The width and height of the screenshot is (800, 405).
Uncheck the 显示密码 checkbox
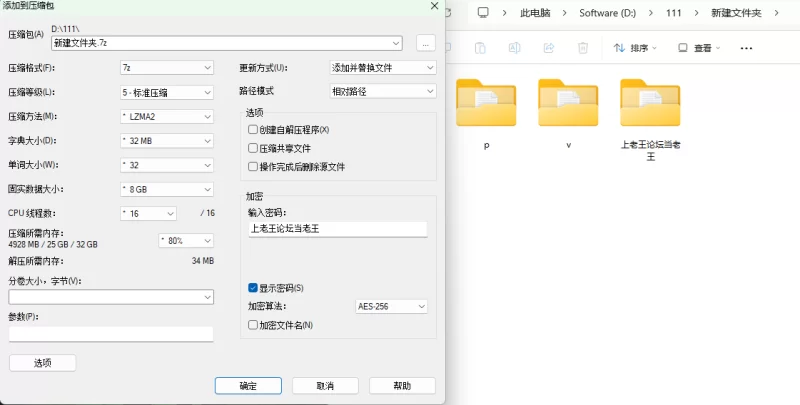pyautogui.click(x=253, y=288)
